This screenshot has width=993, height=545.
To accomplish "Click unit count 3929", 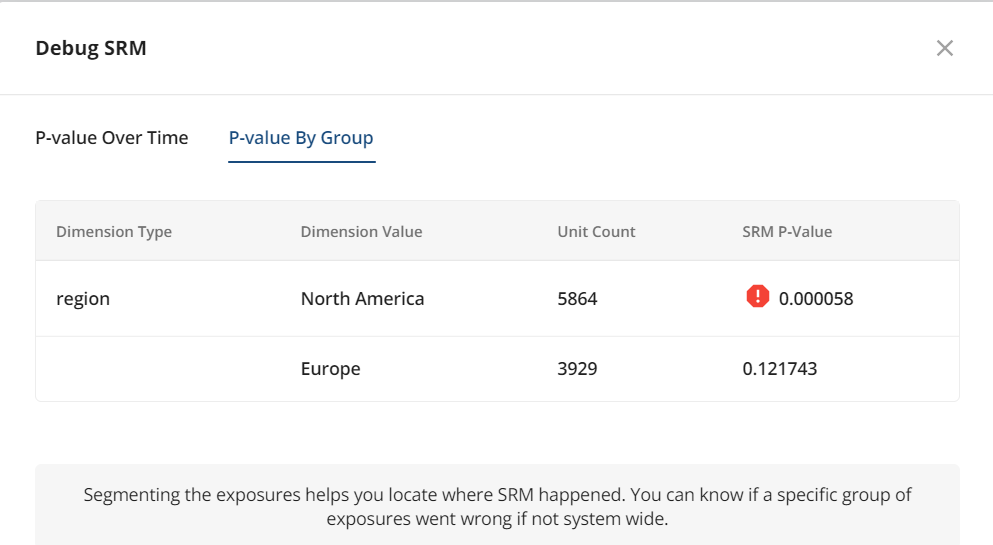I will coord(577,369).
